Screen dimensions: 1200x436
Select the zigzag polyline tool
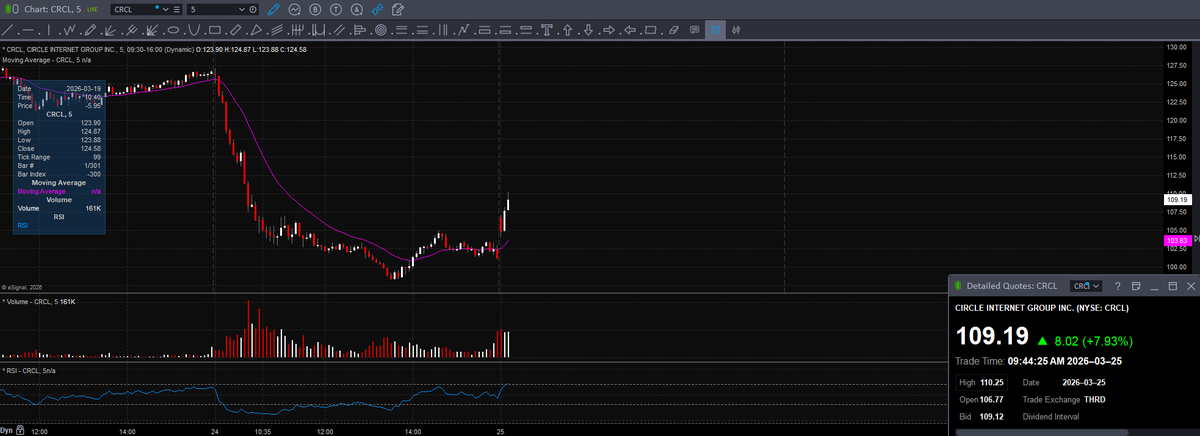coord(70,30)
